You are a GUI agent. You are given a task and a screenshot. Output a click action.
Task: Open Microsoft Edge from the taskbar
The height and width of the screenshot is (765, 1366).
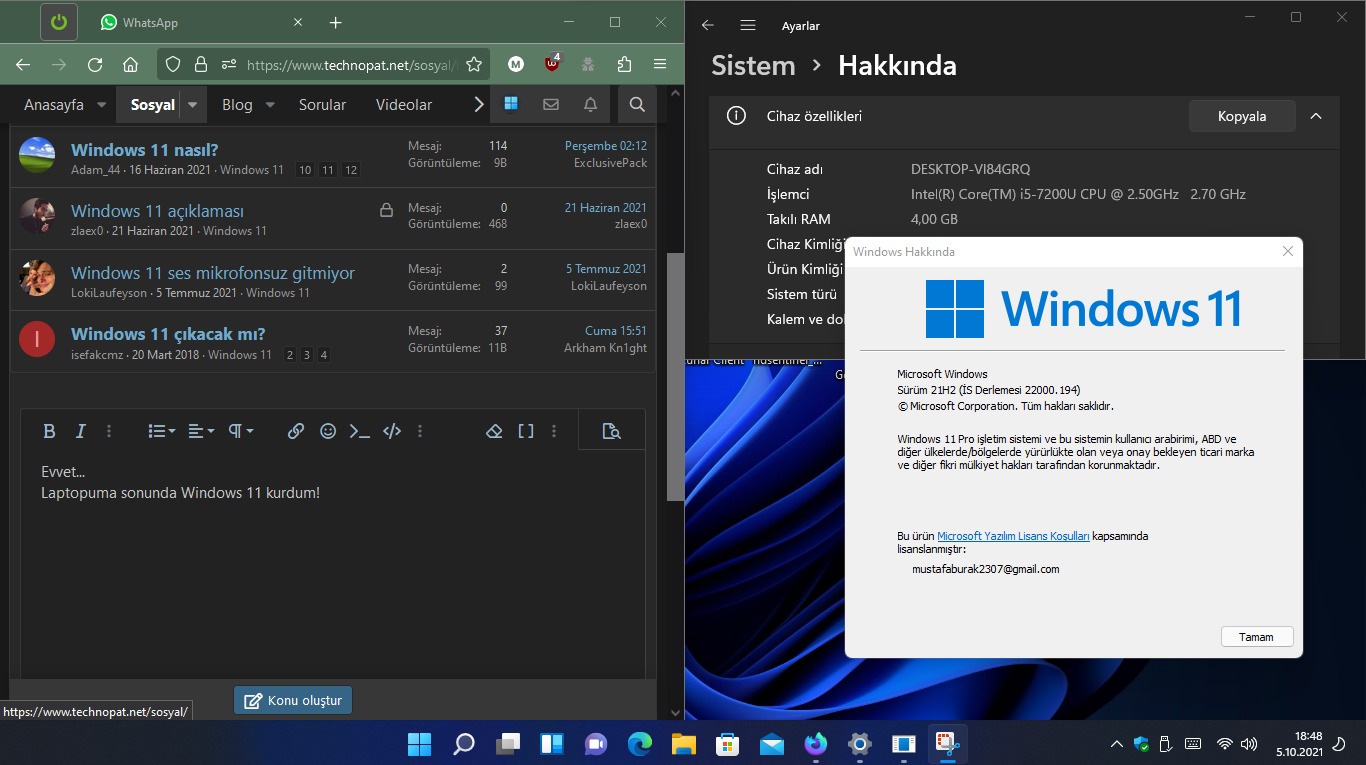[640, 743]
